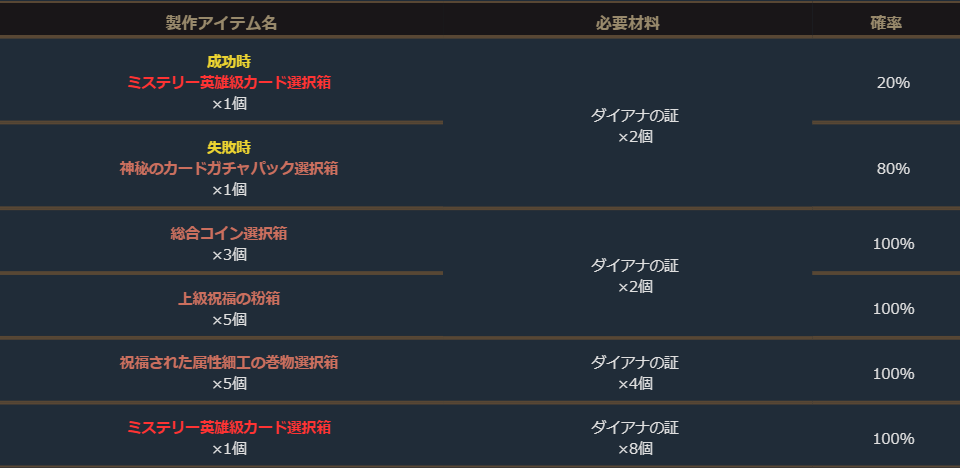Click 100% in the 総合コイン選択箱 row
Image resolution: width=960 pixels, height=468 pixels.
click(x=893, y=244)
